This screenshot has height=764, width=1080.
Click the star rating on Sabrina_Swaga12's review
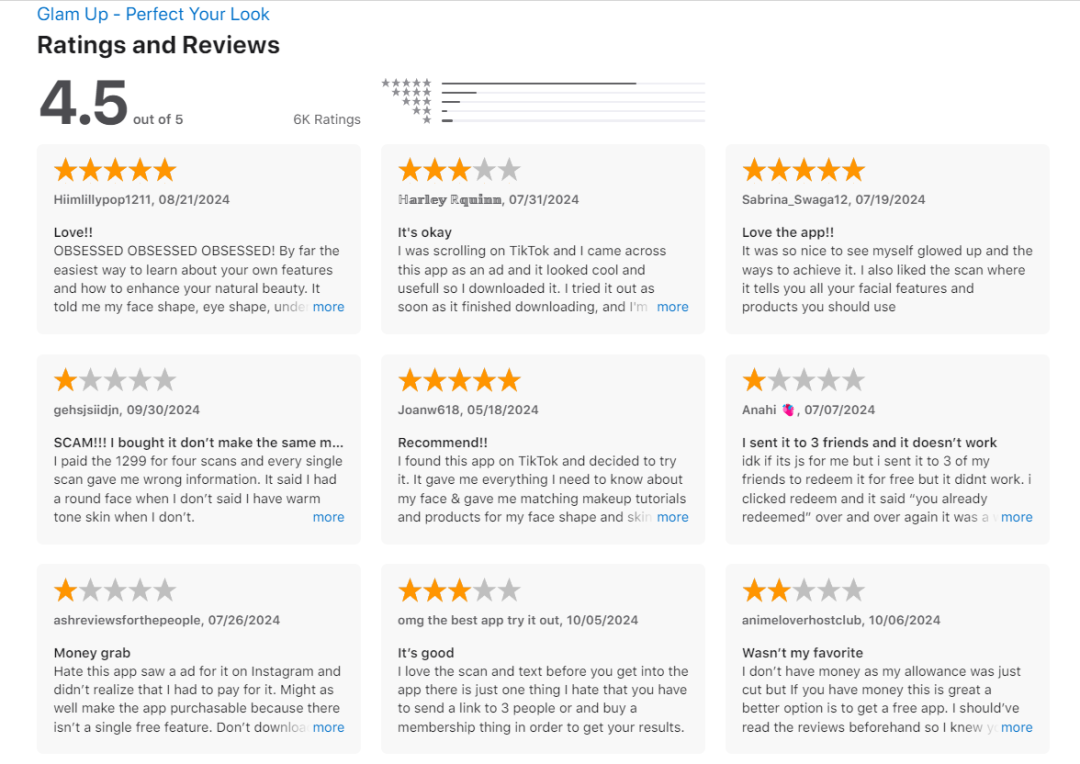pos(803,170)
